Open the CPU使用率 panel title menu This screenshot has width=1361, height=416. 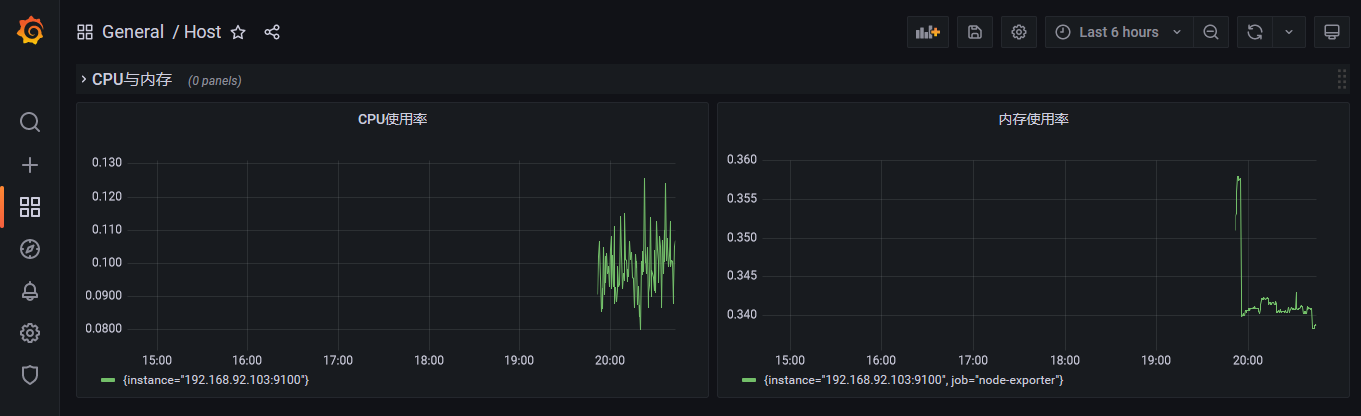(x=393, y=119)
